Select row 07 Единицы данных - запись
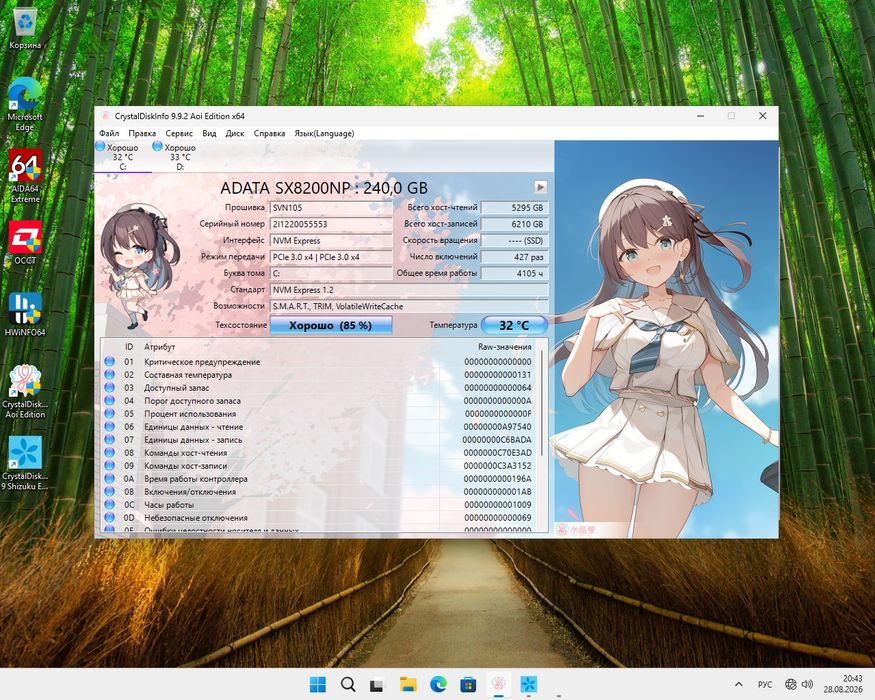This screenshot has height=700, width=875. pyautogui.click(x=319, y=440)
